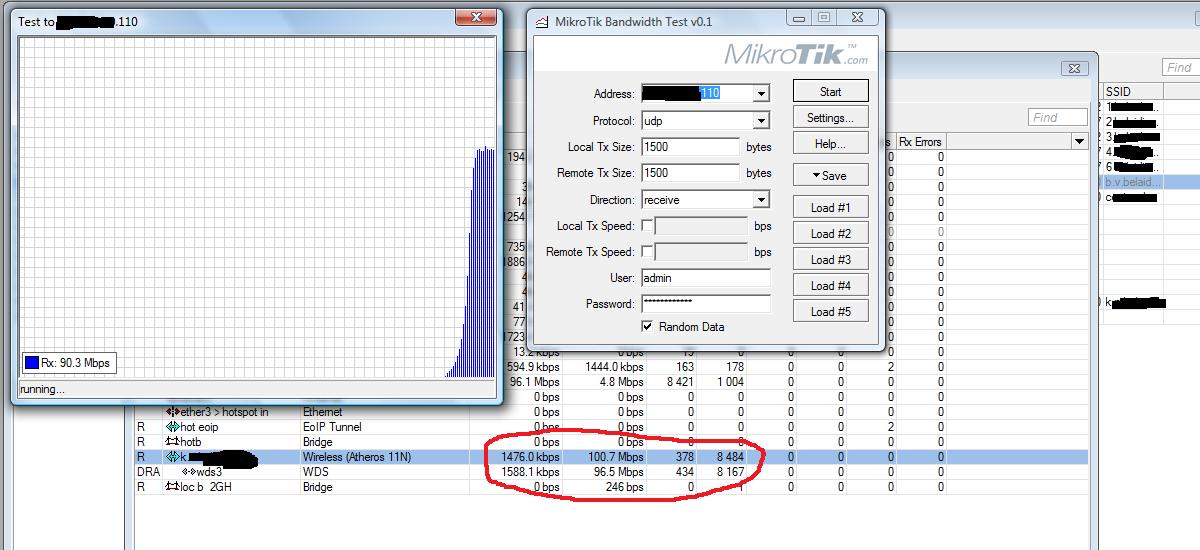Open Help... in Bandwidth Test

point(830,144)
